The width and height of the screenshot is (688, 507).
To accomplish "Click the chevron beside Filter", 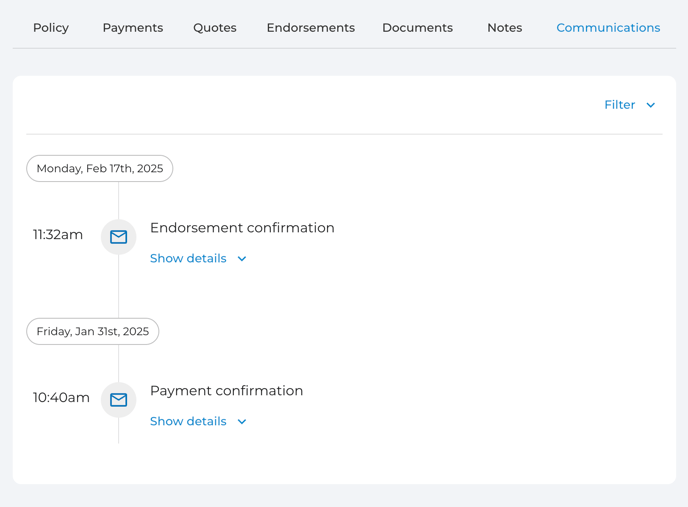I will coord(651,105).
